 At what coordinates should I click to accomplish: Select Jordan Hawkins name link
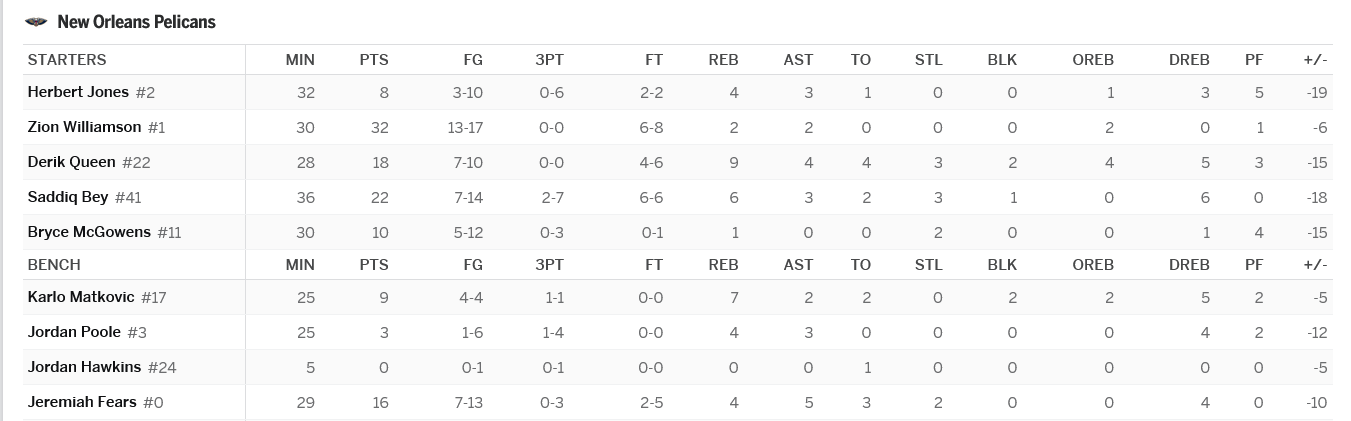coord(84,367)
